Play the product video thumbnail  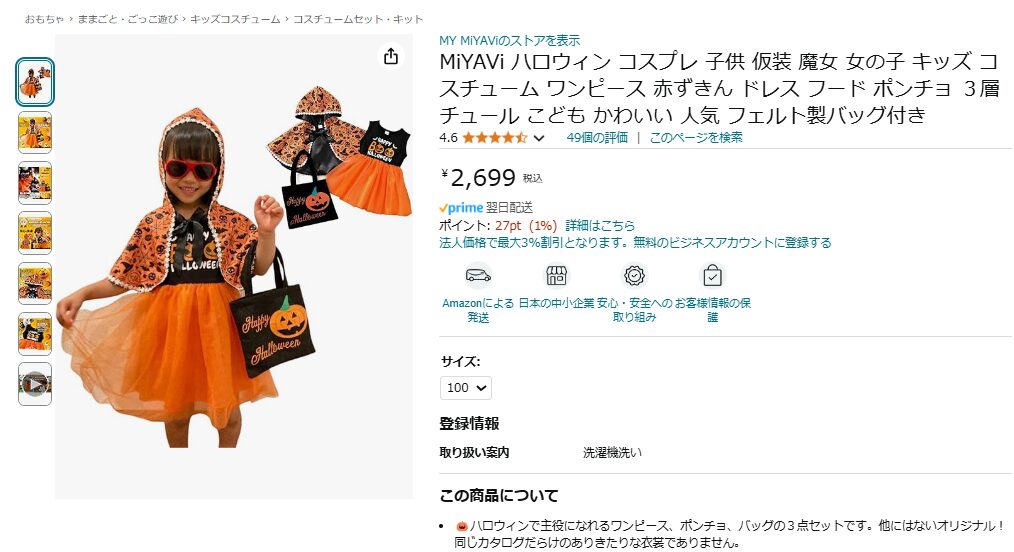pos(35,385)
